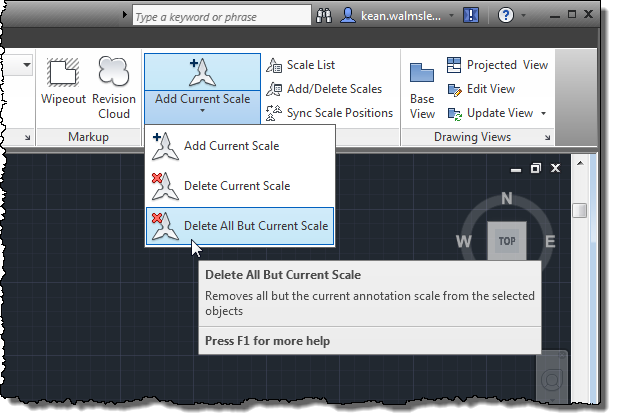Click the vertical scrollbar thumb
Screen dimensions: 617x420
[579, 210]
